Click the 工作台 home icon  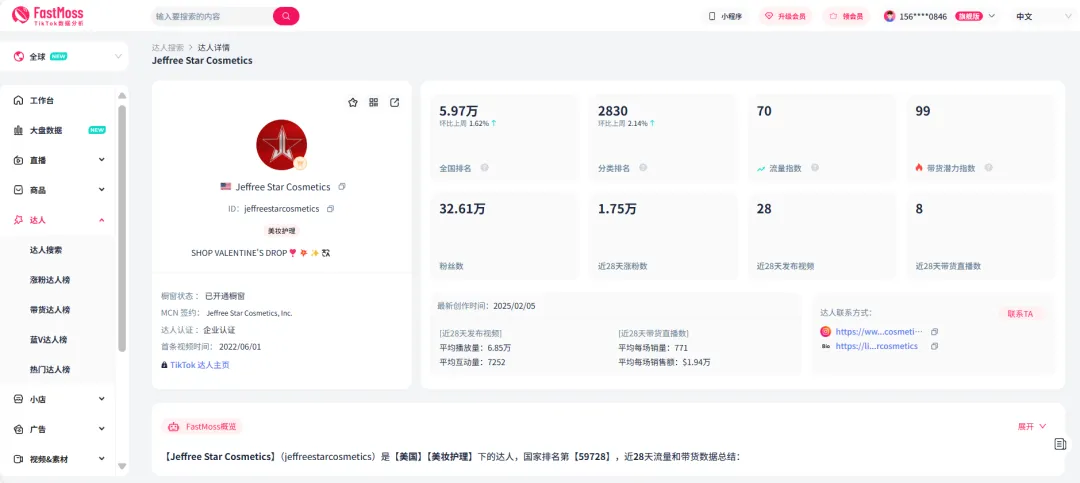click(x=19, y=101)
